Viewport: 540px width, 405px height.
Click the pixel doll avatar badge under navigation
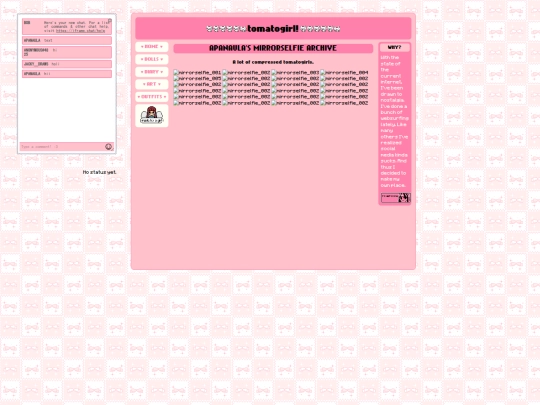click(x=152, y=115)
